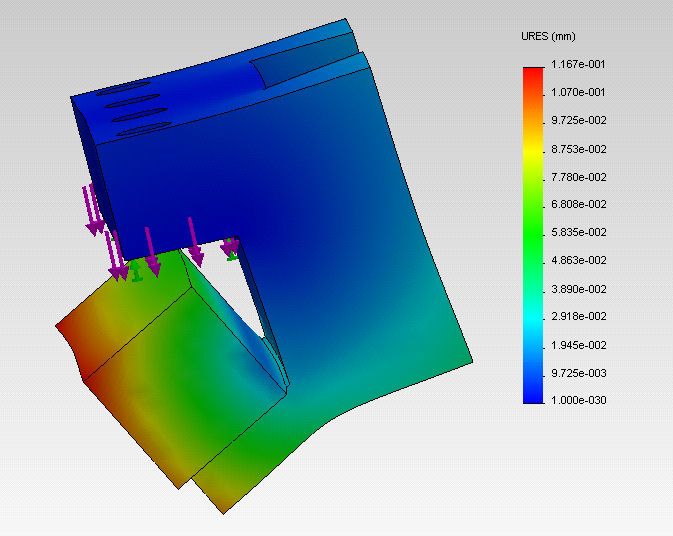Select the 1.167e-001 maximum legend value
Viewport: 673px width, 536px height.
578,64
